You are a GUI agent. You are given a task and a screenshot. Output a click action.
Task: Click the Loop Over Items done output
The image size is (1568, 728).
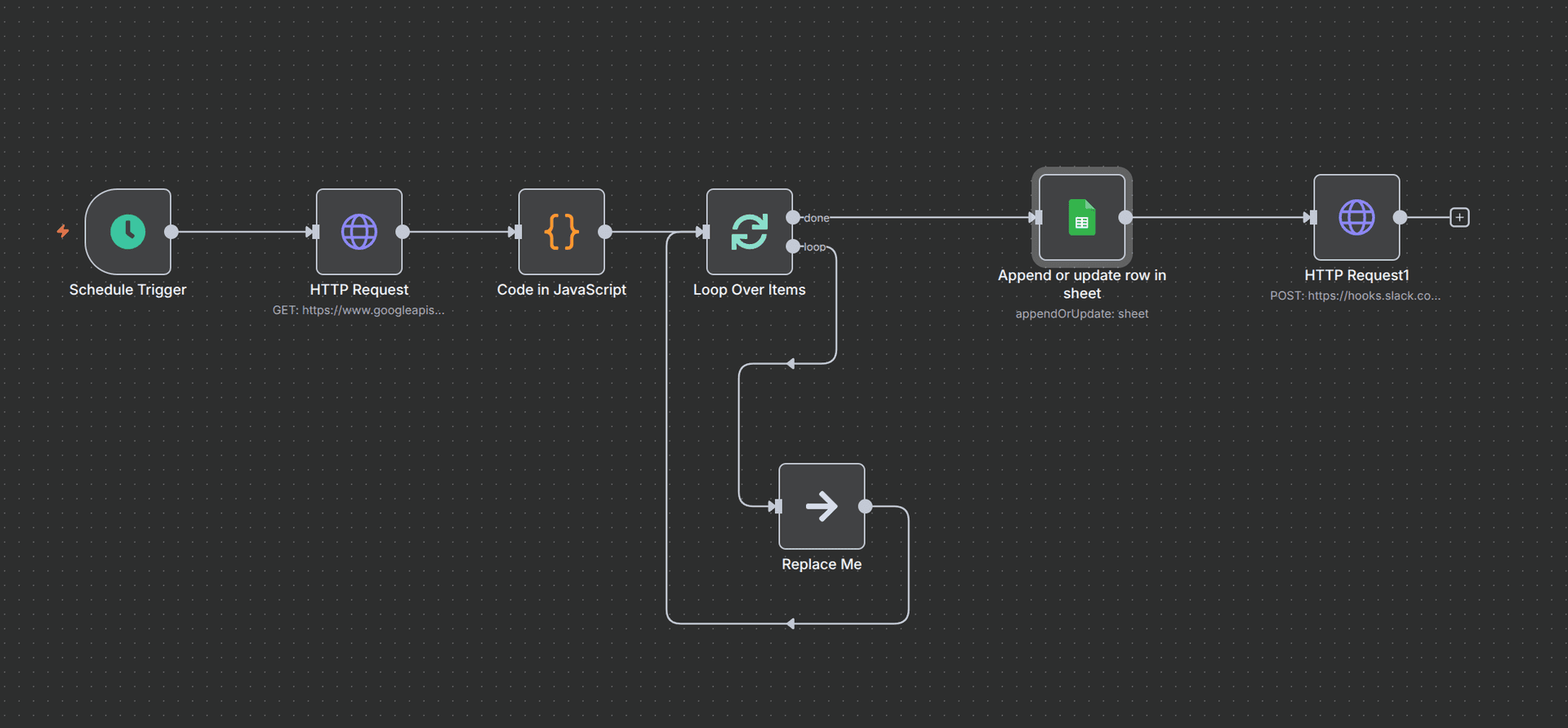click(793, 217)
